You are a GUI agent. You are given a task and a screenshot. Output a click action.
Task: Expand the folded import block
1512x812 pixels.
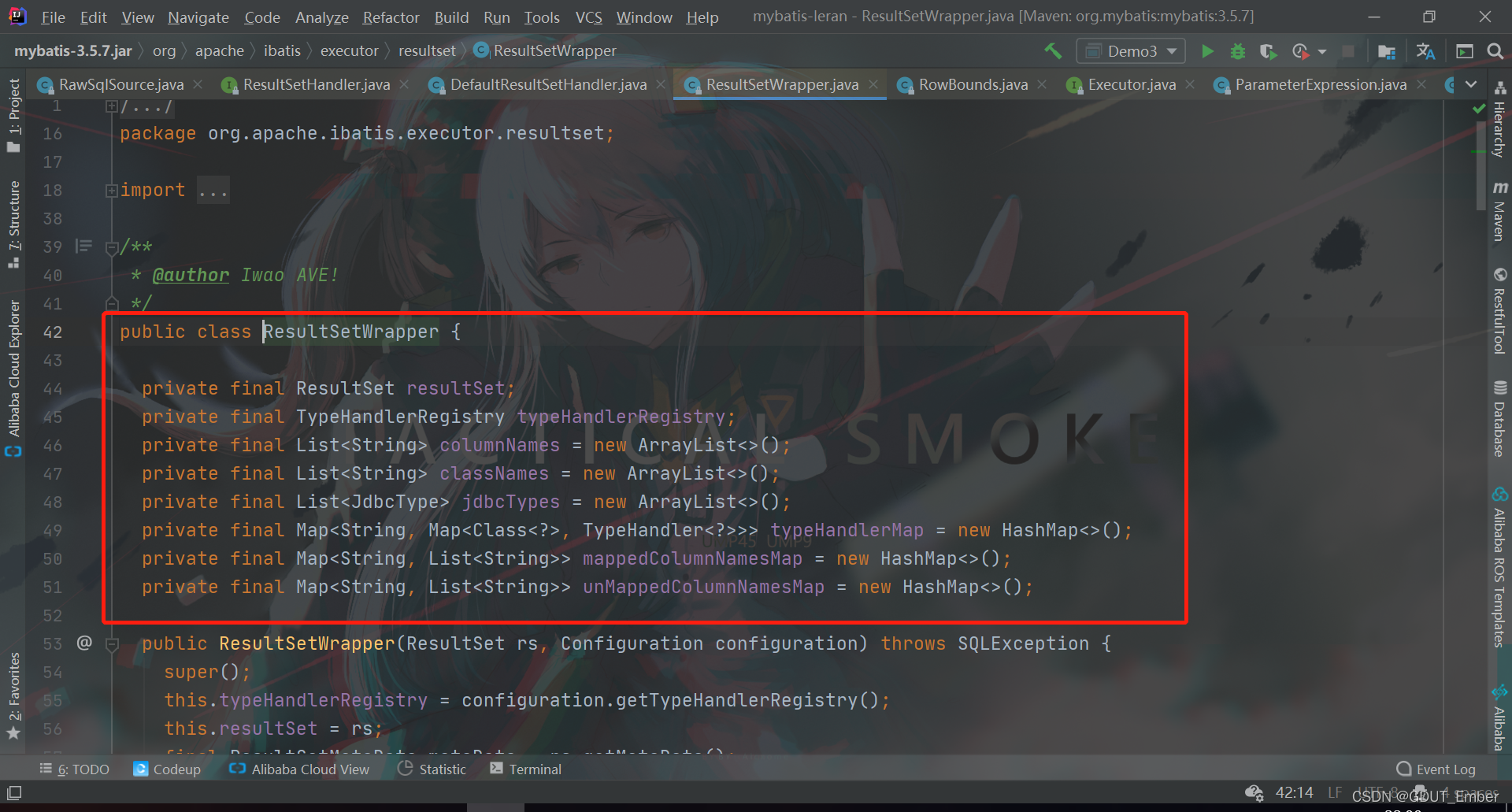tap(112, 191)
